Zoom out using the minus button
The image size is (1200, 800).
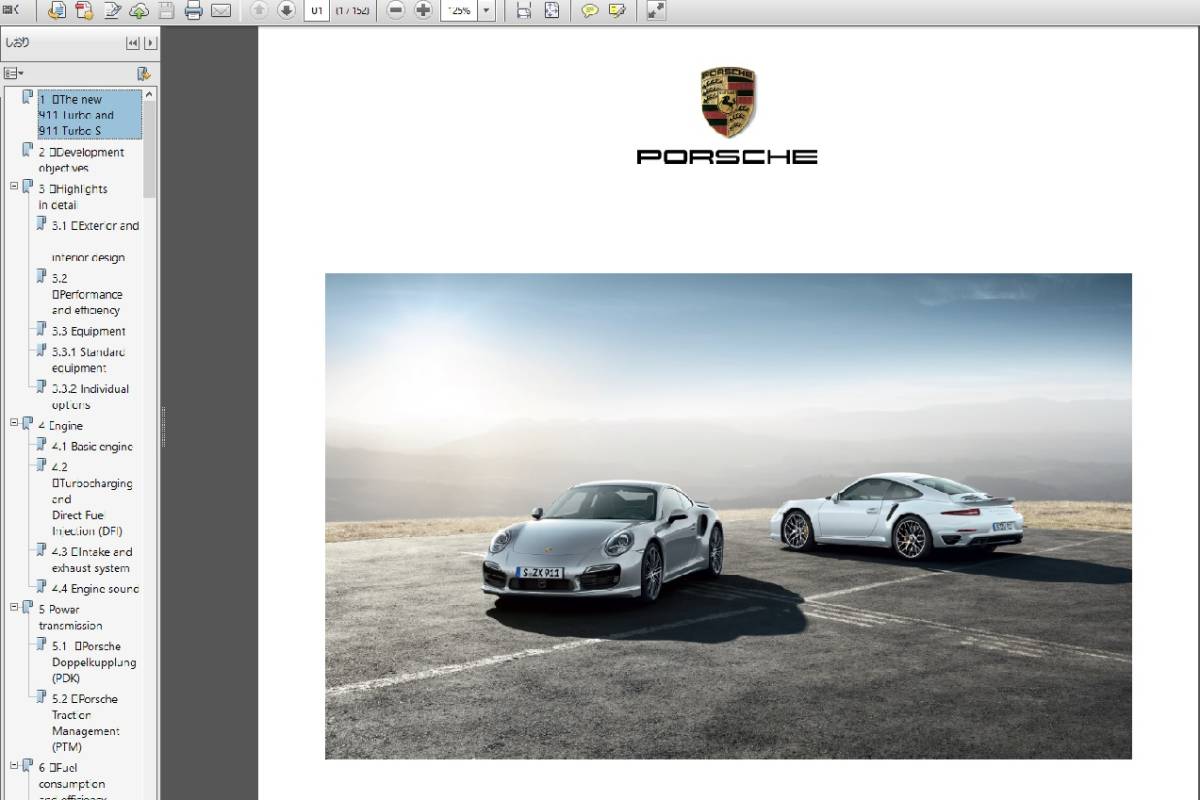tap(396, 11)
